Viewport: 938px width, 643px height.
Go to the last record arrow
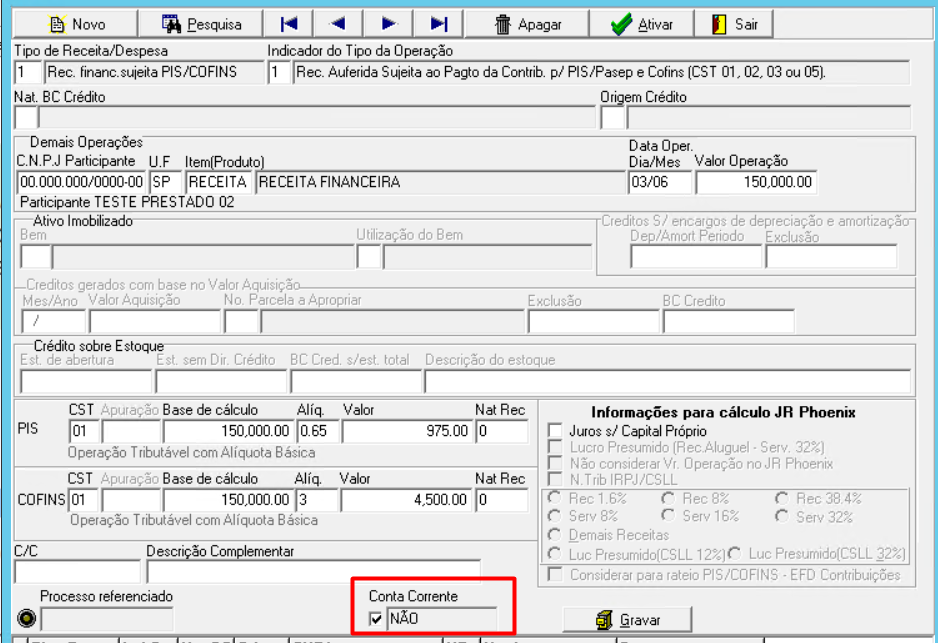(x=439, y=24)
